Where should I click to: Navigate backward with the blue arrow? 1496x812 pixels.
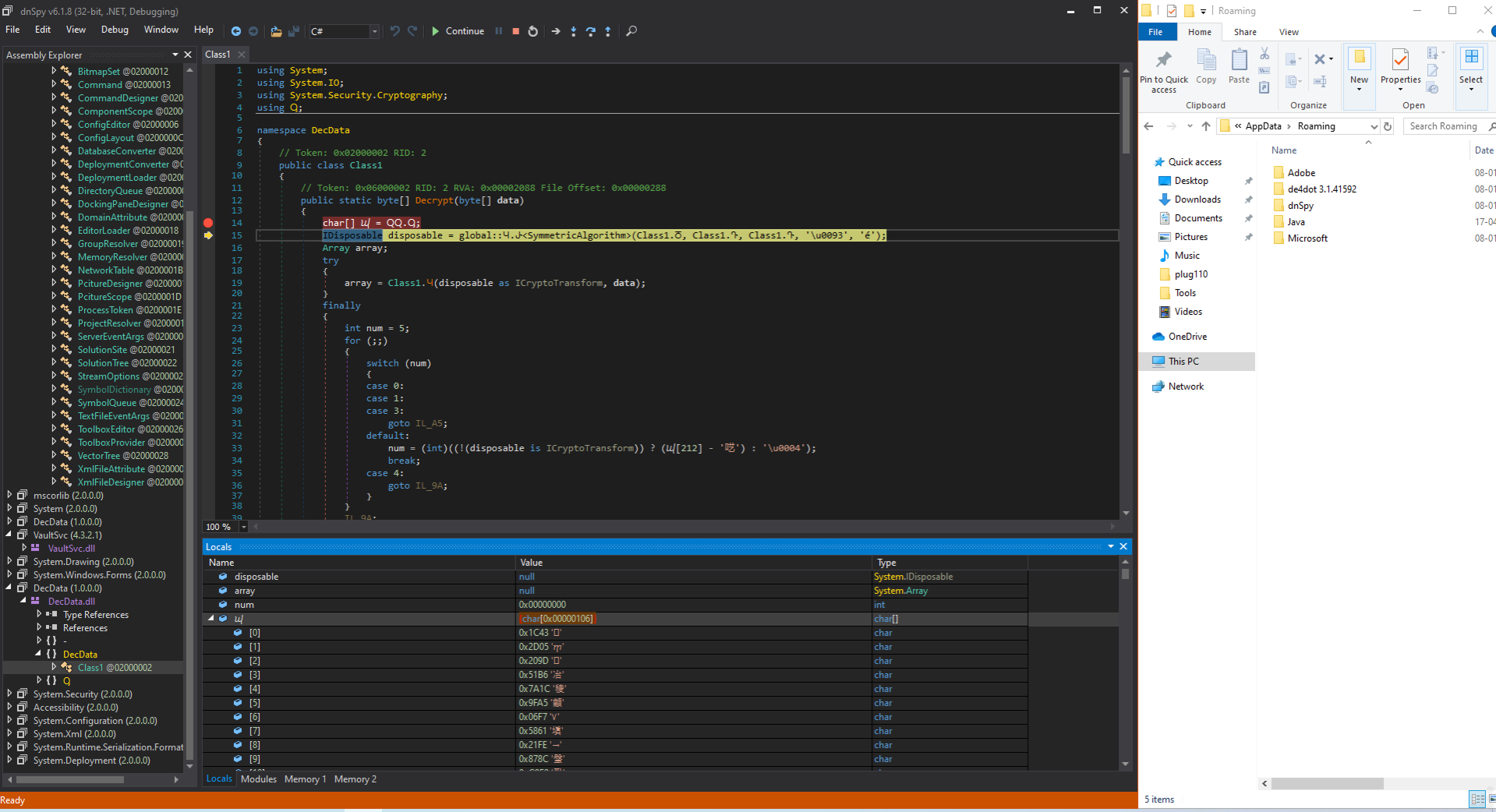[235, 31]
